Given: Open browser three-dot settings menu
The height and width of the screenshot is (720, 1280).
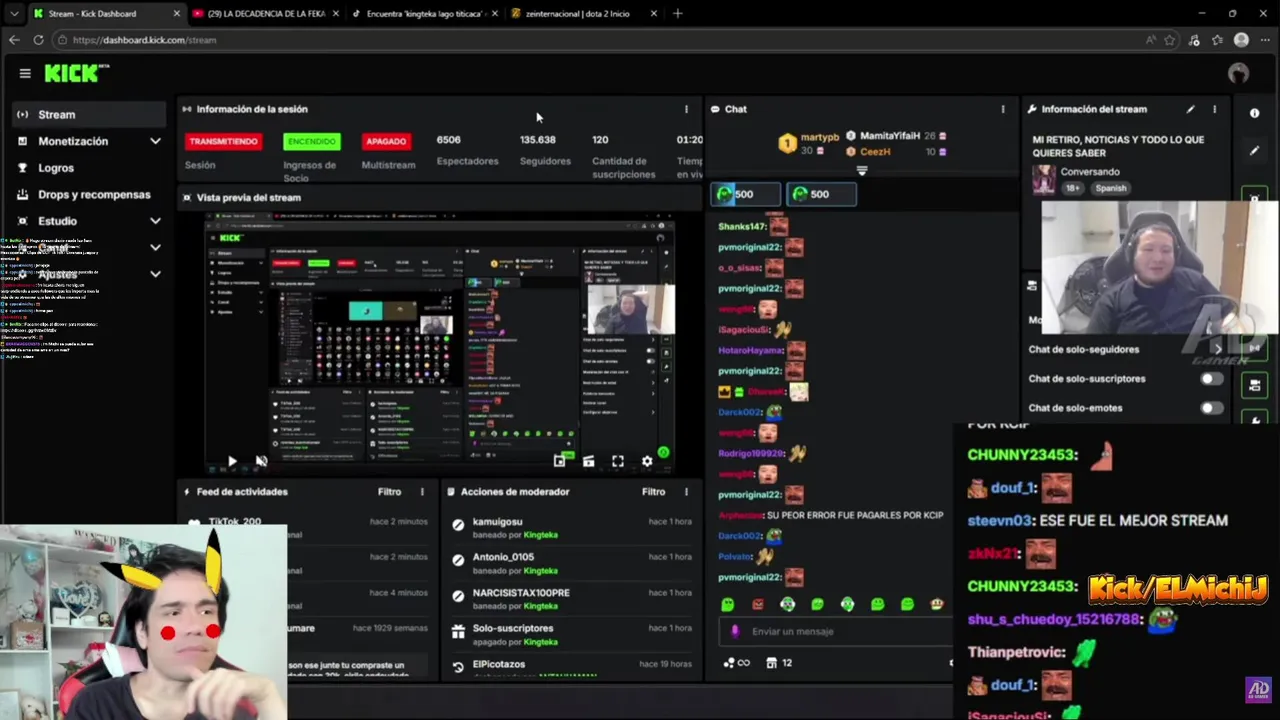Looking at the screenshot, I should pos(1265,40).
